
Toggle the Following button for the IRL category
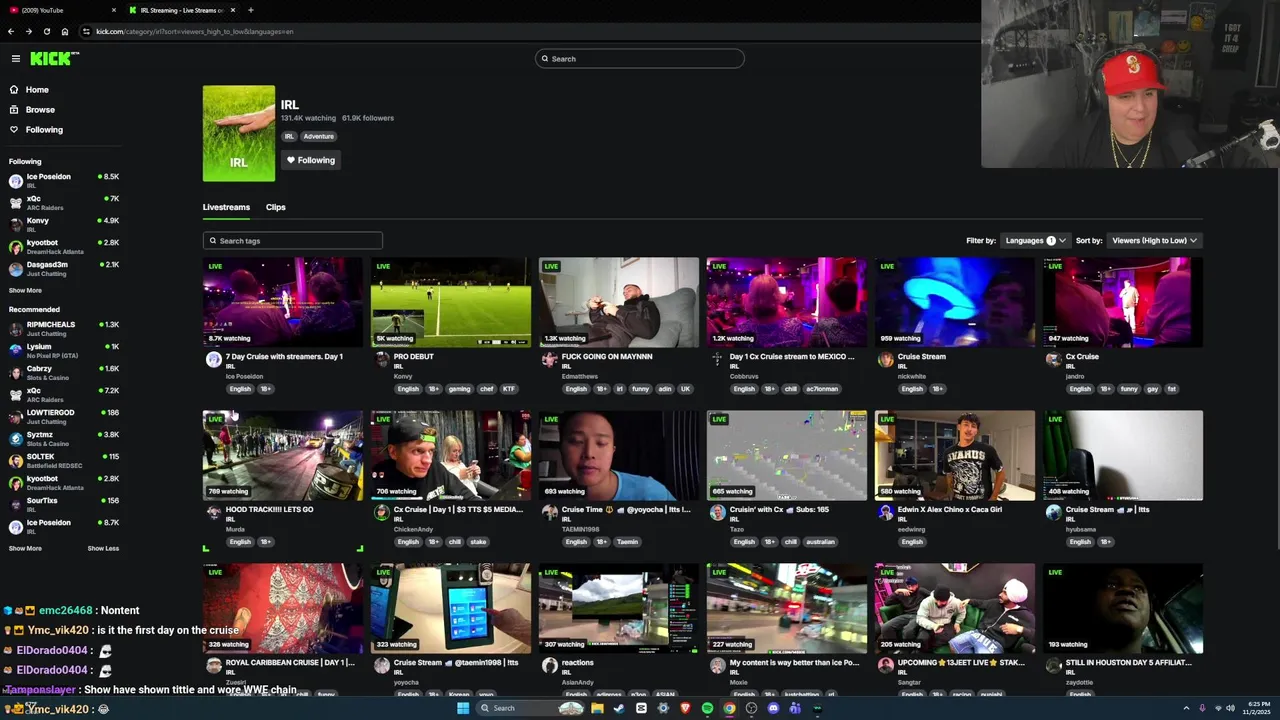pyautogui.click(x=310, y=160)
